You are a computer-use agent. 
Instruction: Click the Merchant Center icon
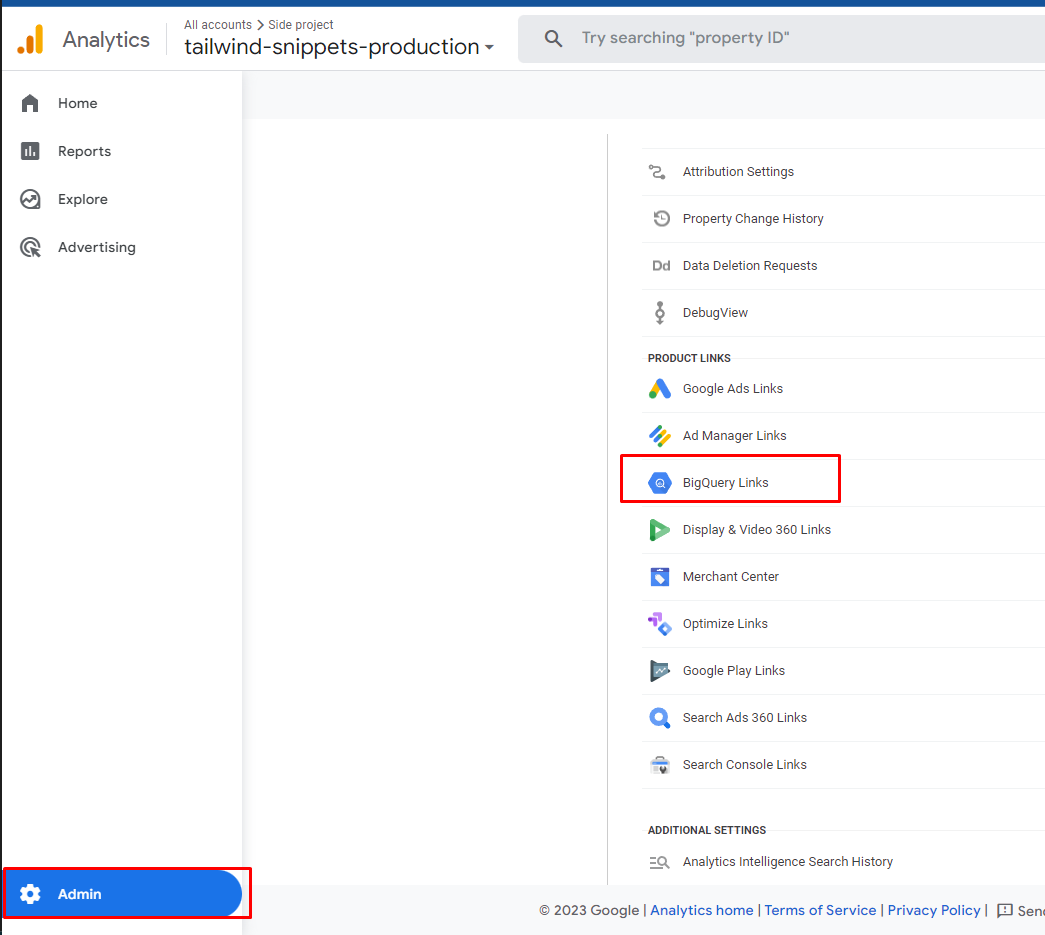point(659,577)
